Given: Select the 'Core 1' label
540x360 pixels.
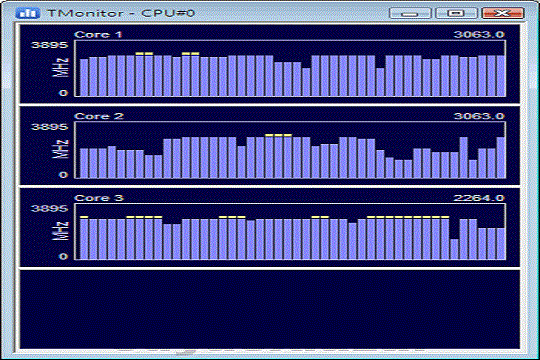Looking at the screenshot, I should pyautogui.click(x=98, y=34).
